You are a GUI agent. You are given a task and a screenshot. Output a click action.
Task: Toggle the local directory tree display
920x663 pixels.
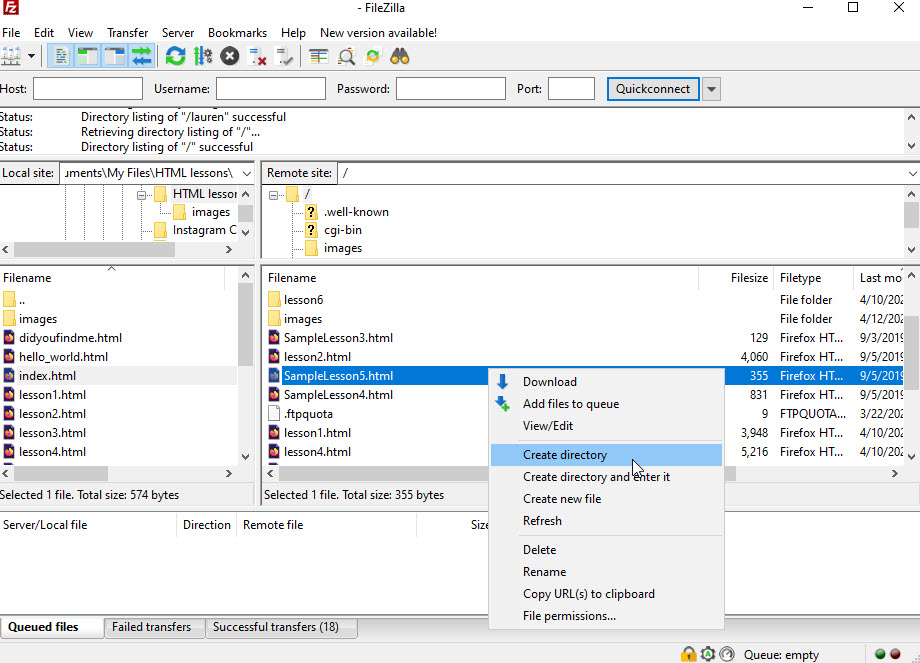point(87,57)
